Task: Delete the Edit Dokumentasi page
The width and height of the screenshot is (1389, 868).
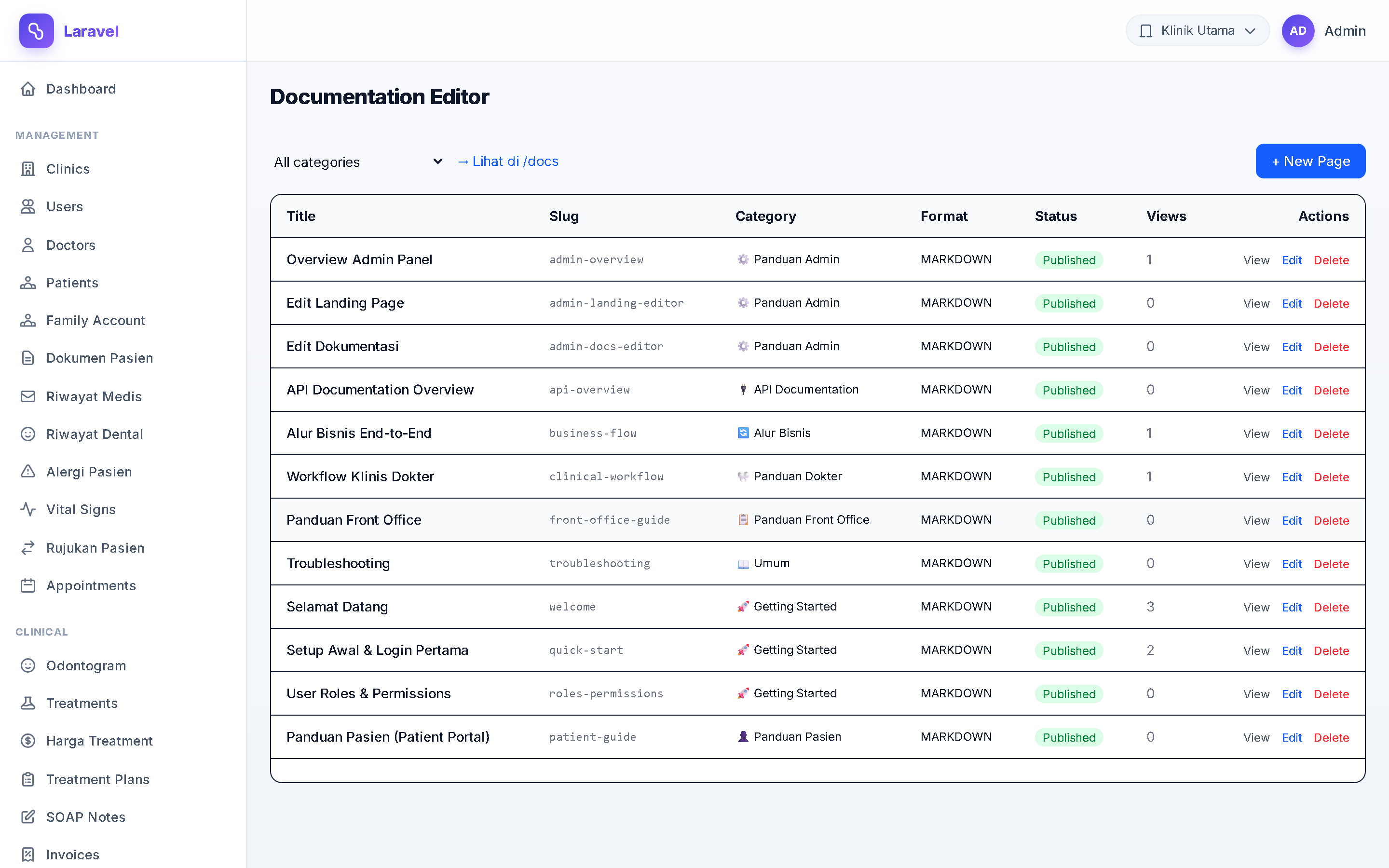Action: (x=1331, y=347)
